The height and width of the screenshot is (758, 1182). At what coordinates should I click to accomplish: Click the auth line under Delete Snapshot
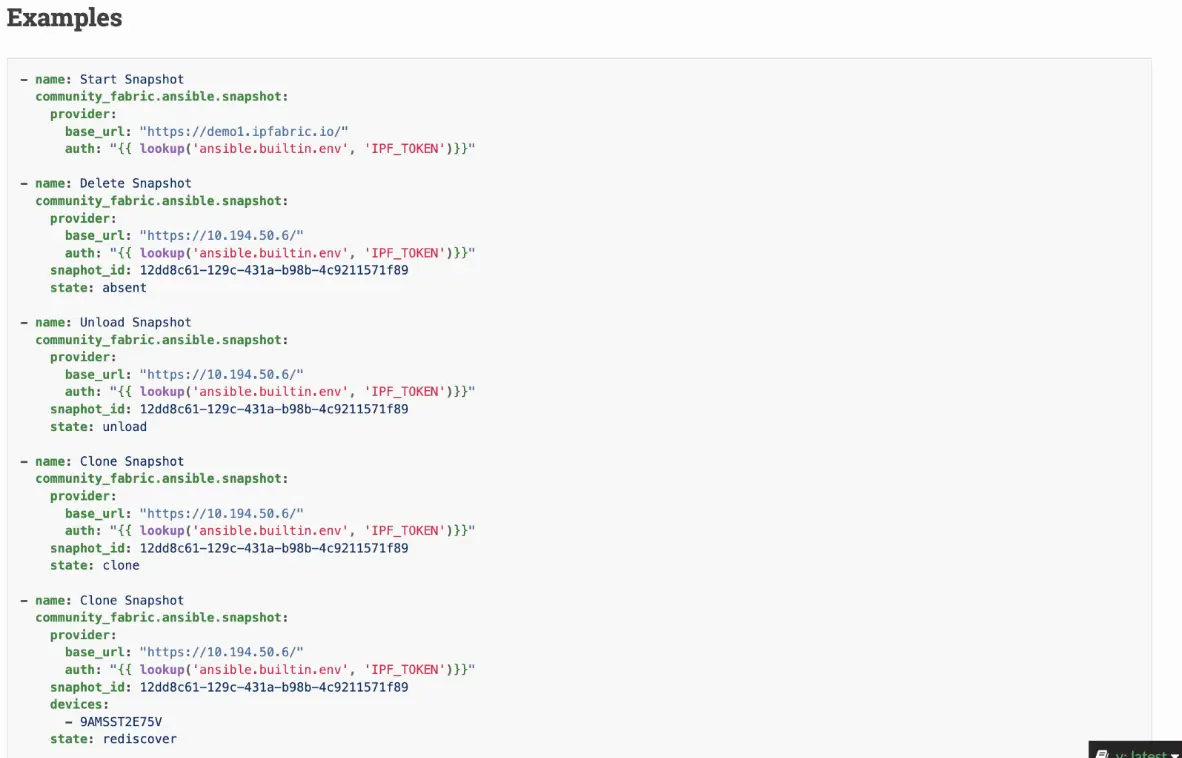(270, 253)
